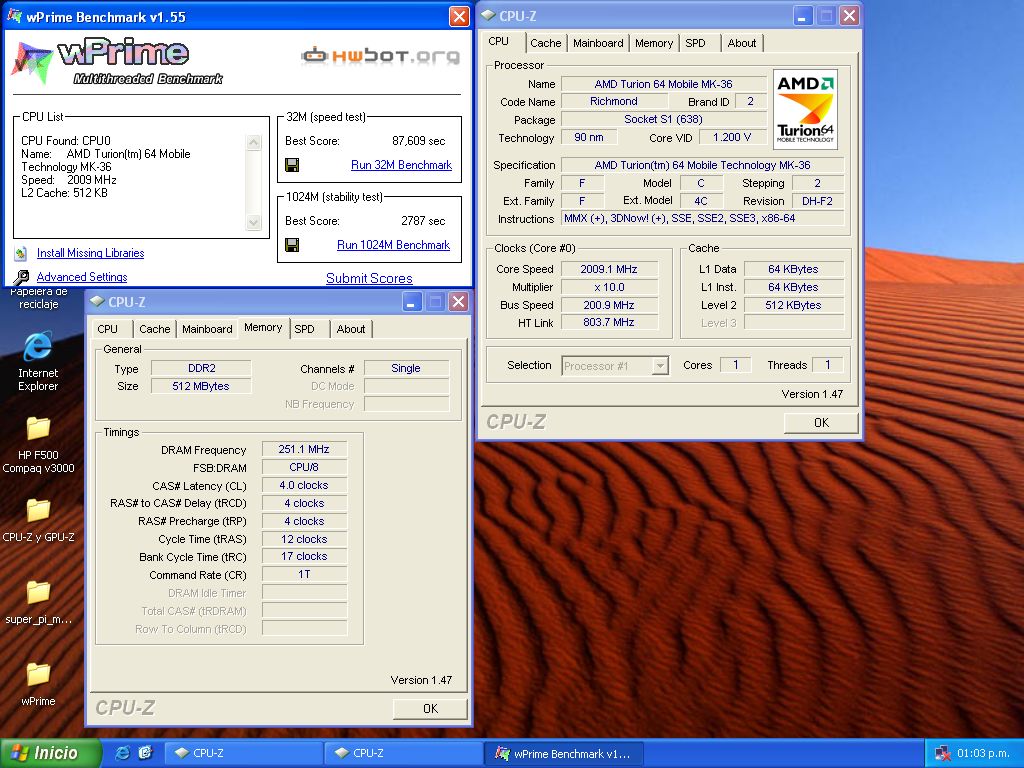This screenshot has height=768, width=1024.
Task: Click Install Missing Libraries link
Action: pyautogui.click(x=90, y=253)
